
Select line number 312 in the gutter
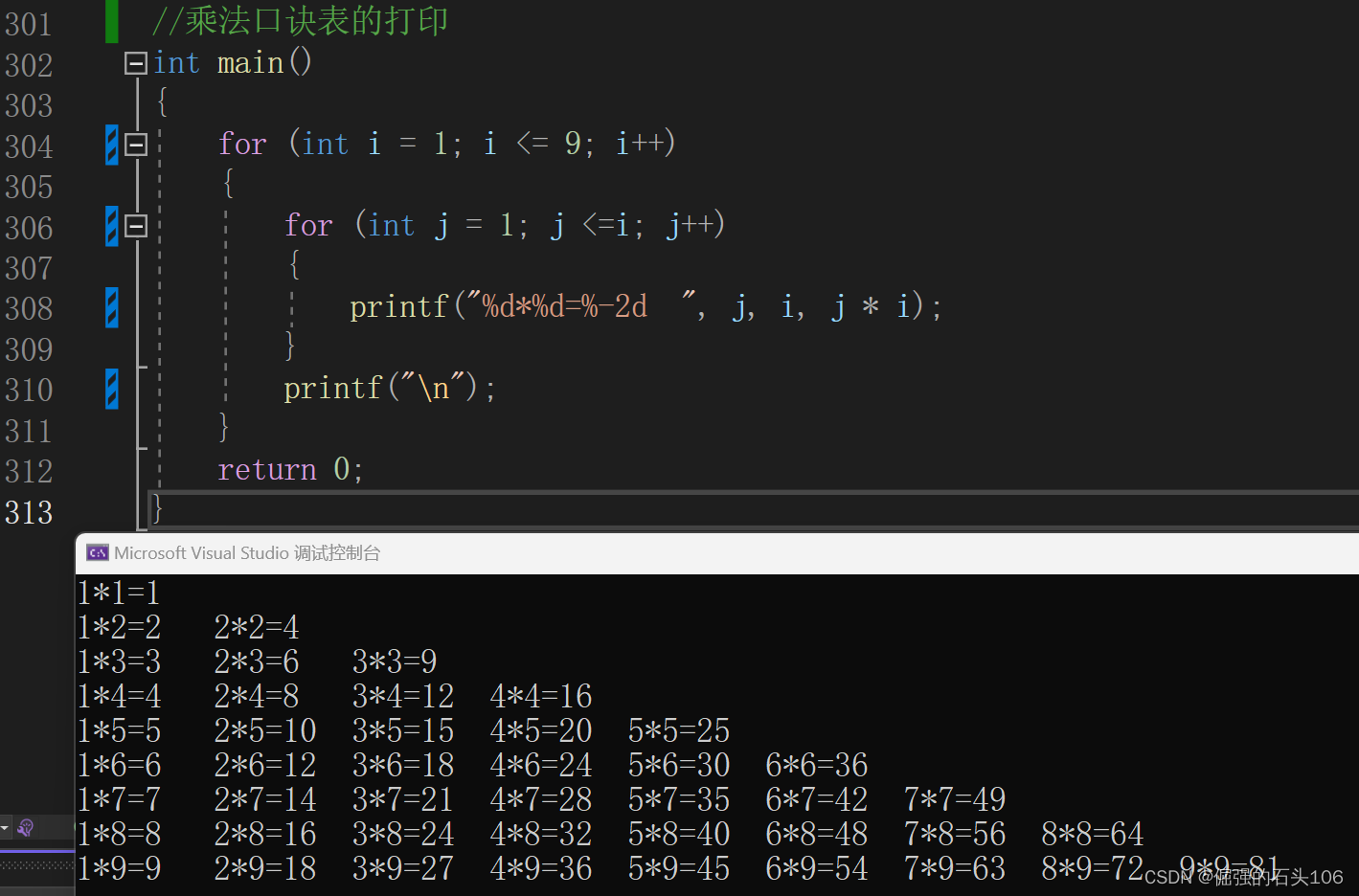pyautogui.click(x=29, y=470)
